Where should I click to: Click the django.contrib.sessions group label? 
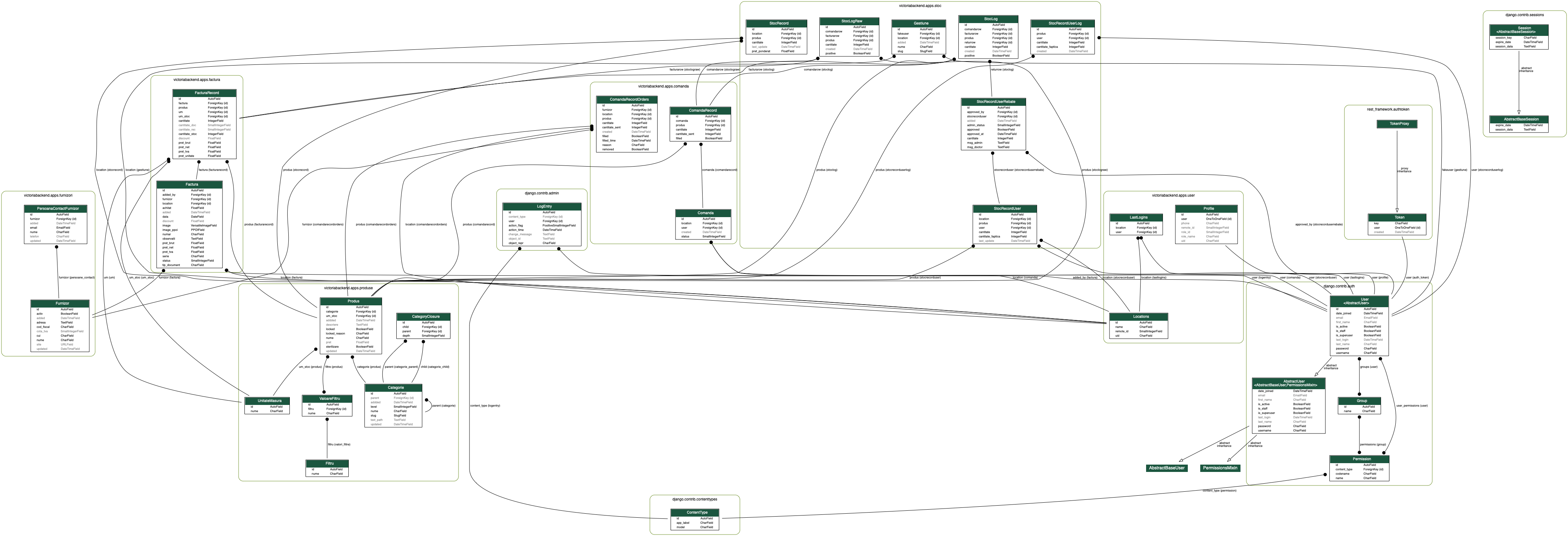click(x=1524, y=15)
